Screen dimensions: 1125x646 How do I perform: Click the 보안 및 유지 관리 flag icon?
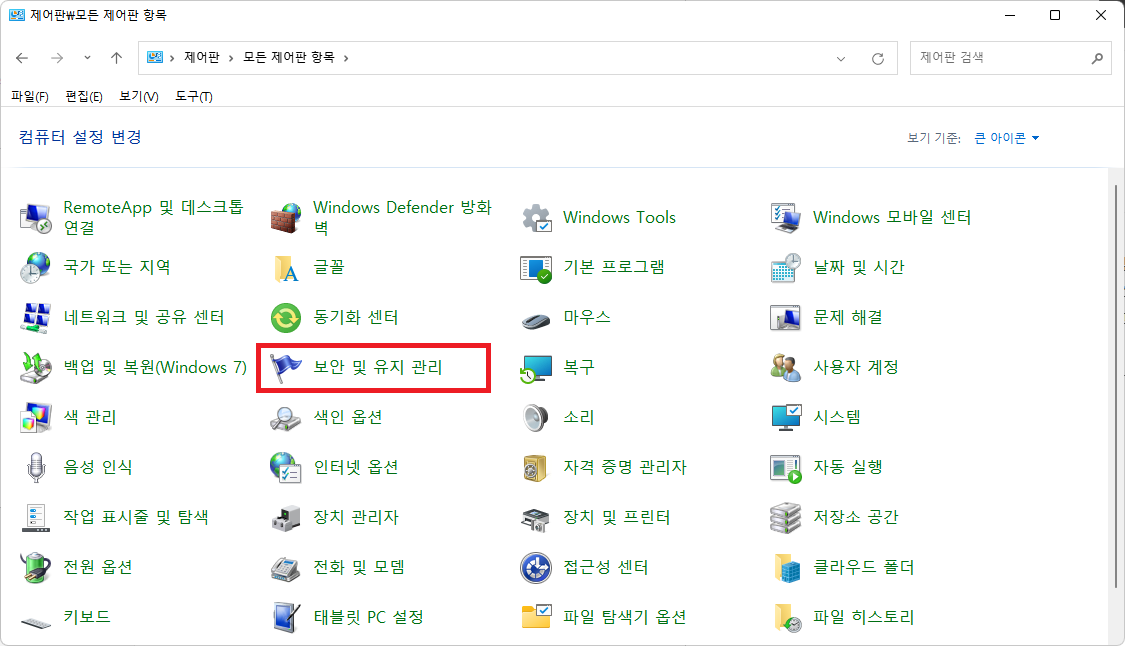coord(286,368)
